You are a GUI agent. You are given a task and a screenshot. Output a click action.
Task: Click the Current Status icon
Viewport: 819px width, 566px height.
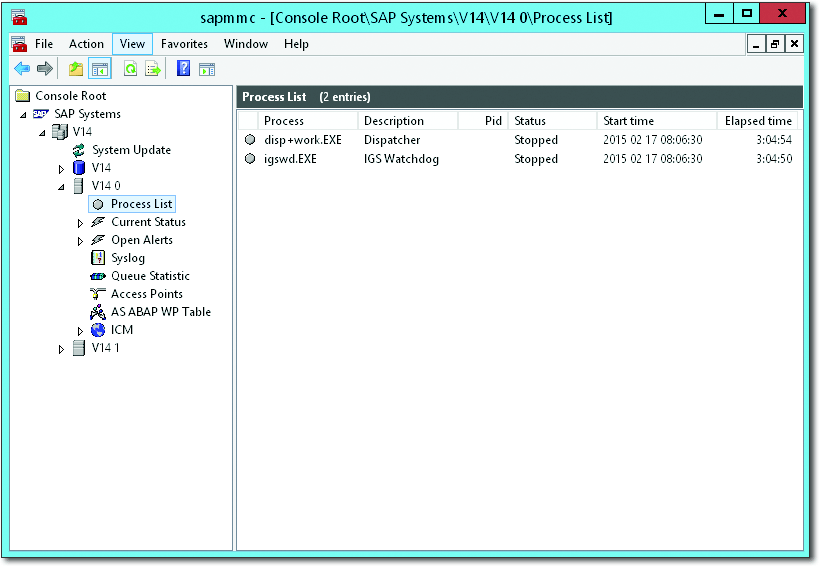coord(98,222)
